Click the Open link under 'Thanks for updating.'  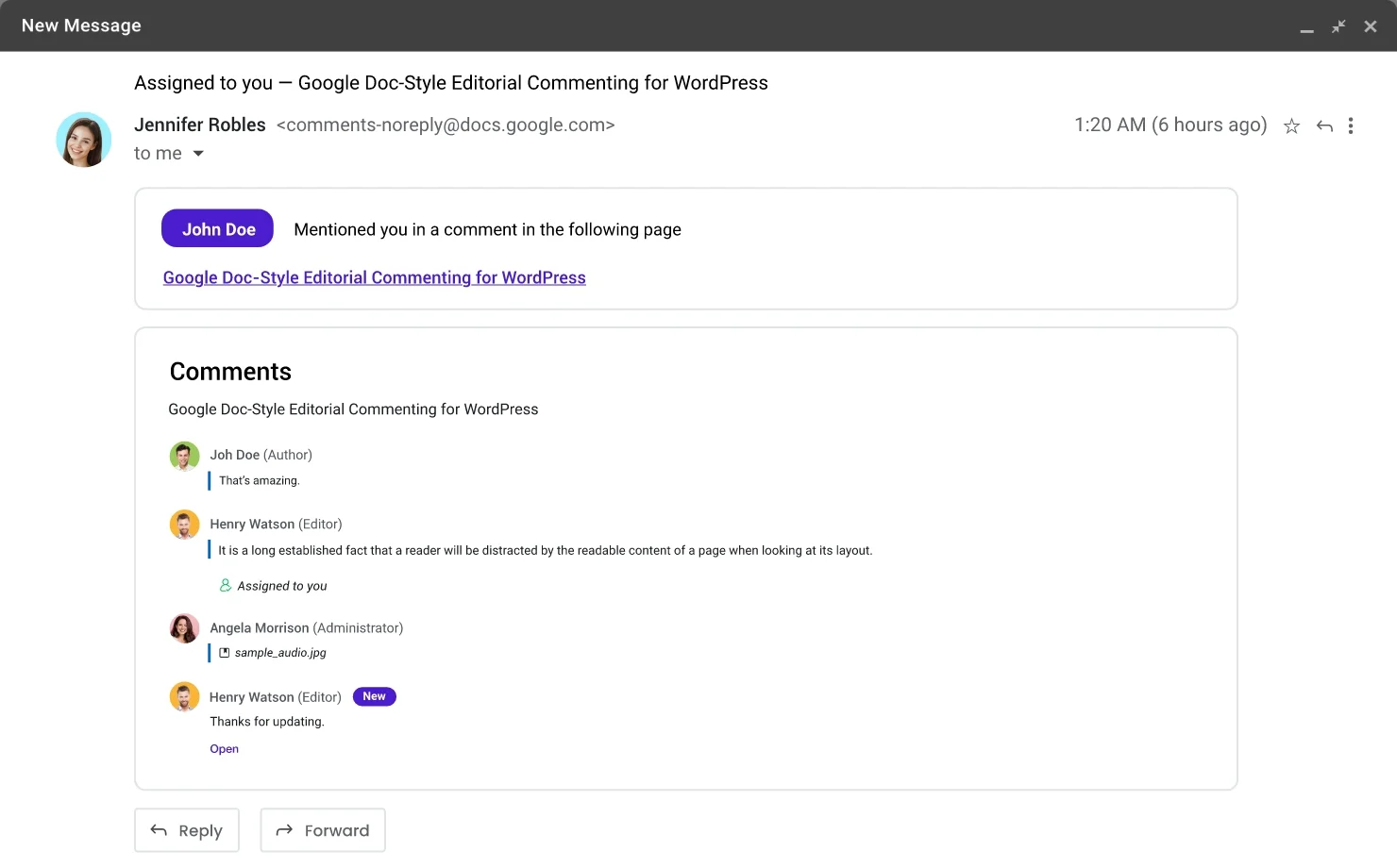(224, 749)
